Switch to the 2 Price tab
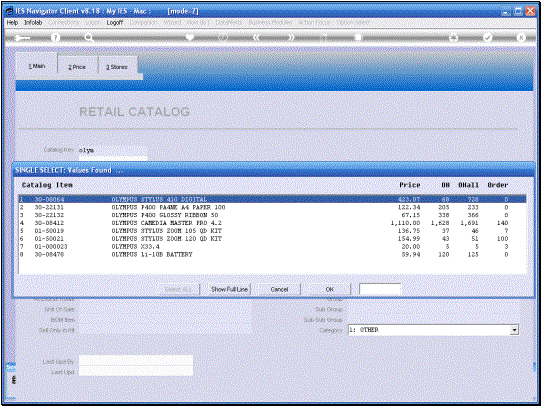The height and width of the screenshot is (406, 541). pyautogui.click(x=77, y=67)
